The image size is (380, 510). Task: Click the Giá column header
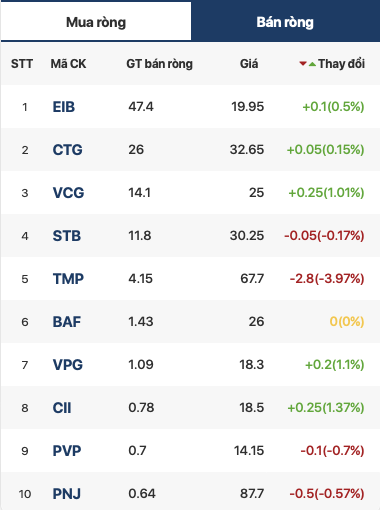coord(249,64)
